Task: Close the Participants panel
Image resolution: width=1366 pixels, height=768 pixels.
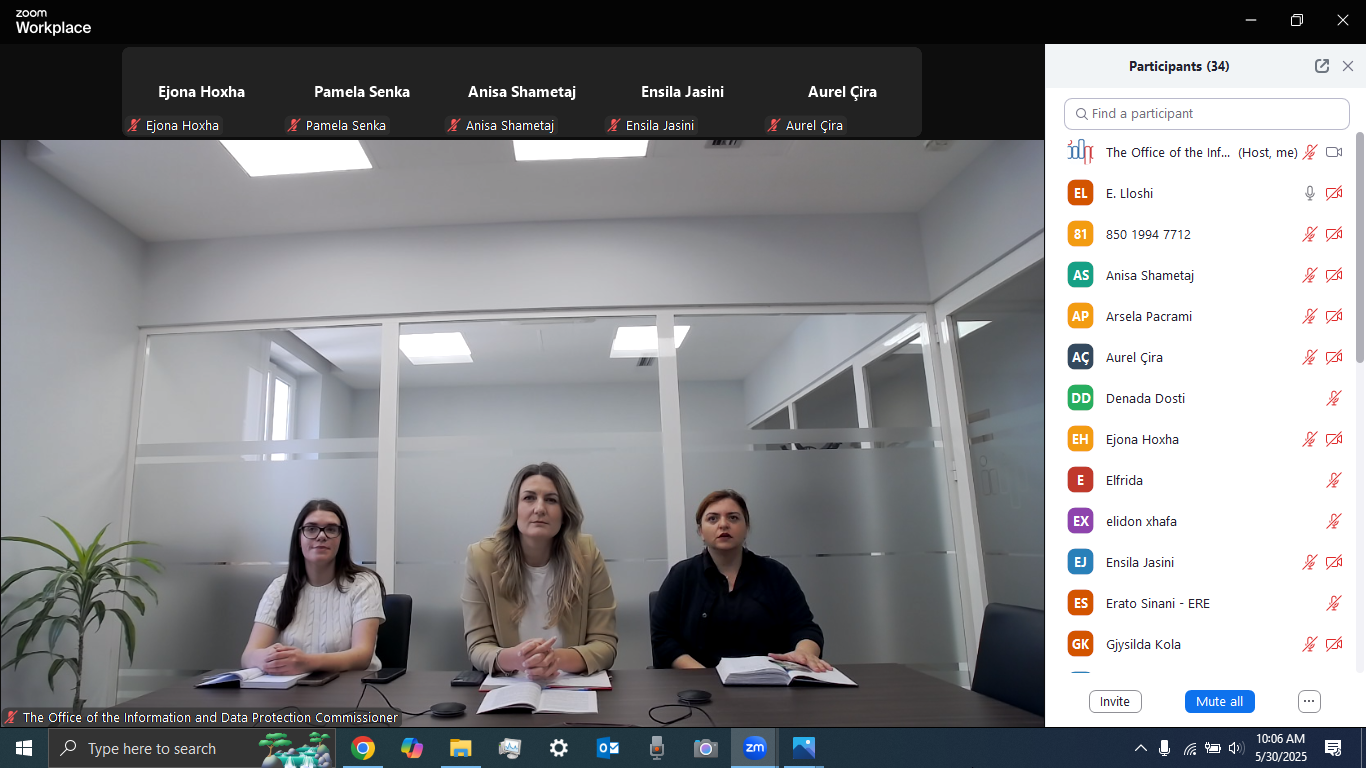Action: click(x=1348, y=66)
